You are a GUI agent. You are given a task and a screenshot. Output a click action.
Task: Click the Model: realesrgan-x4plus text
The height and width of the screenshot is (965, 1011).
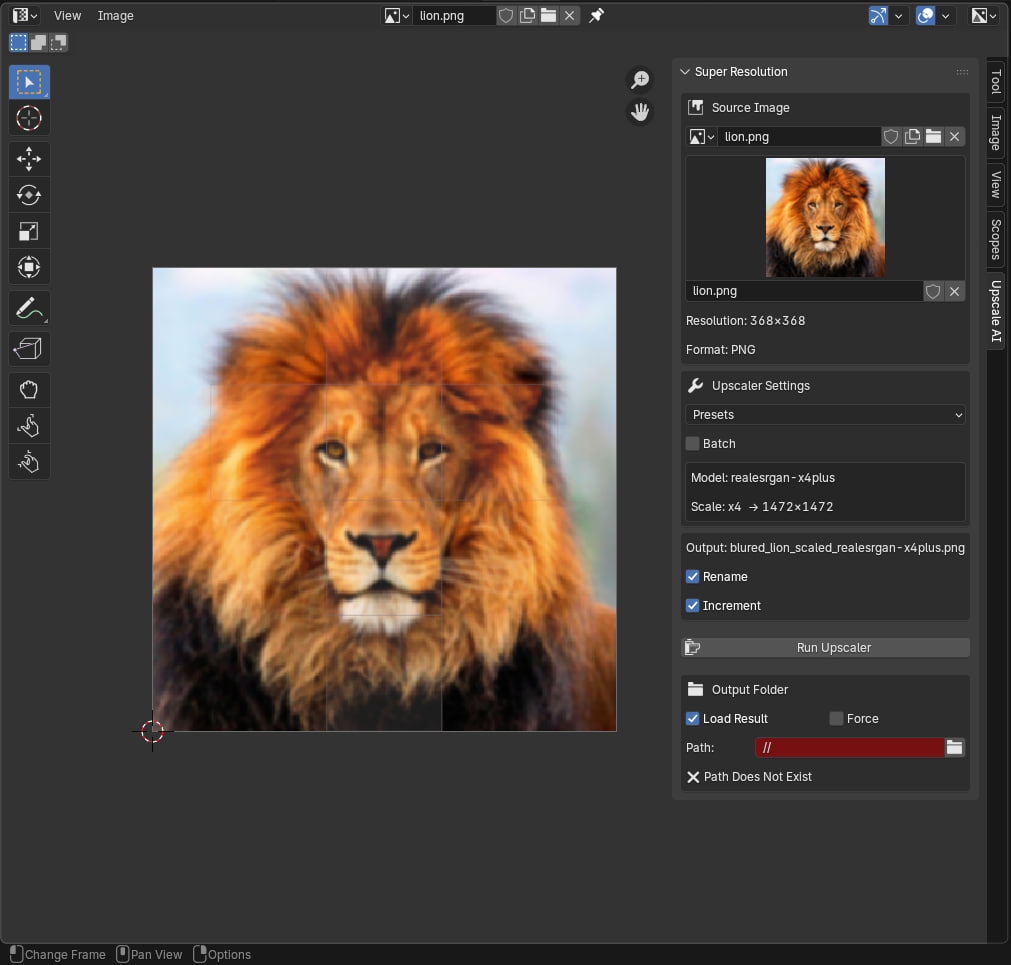tap(763, 478)
